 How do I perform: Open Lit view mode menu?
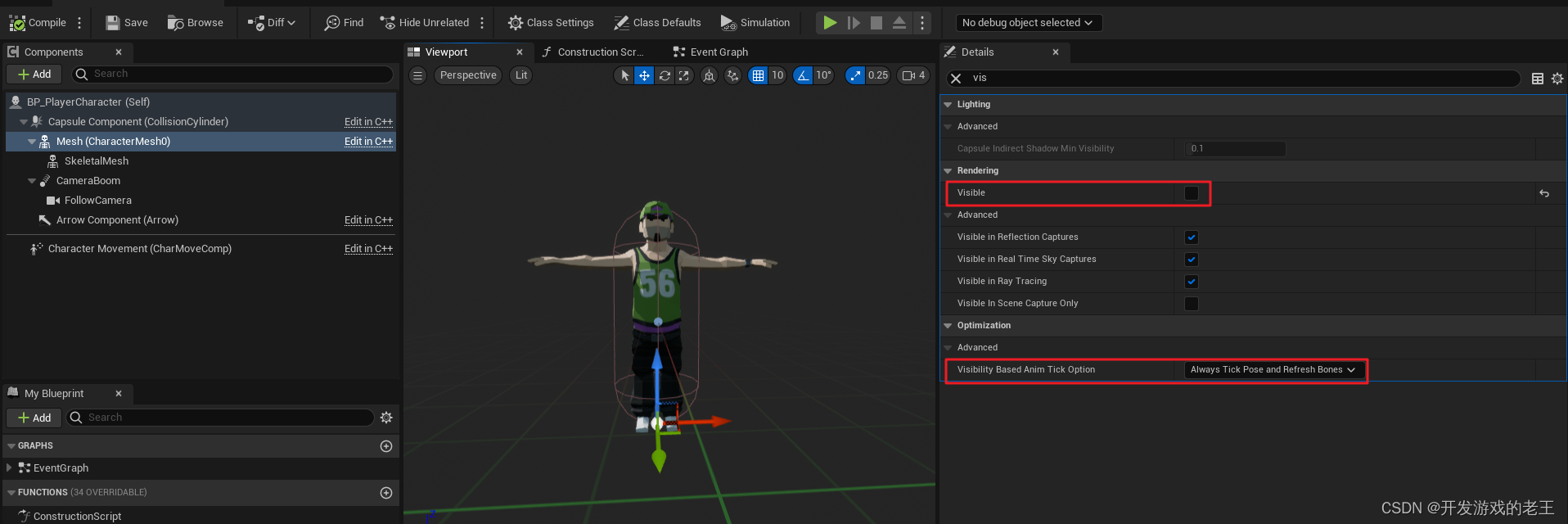[x=521, y=75]
